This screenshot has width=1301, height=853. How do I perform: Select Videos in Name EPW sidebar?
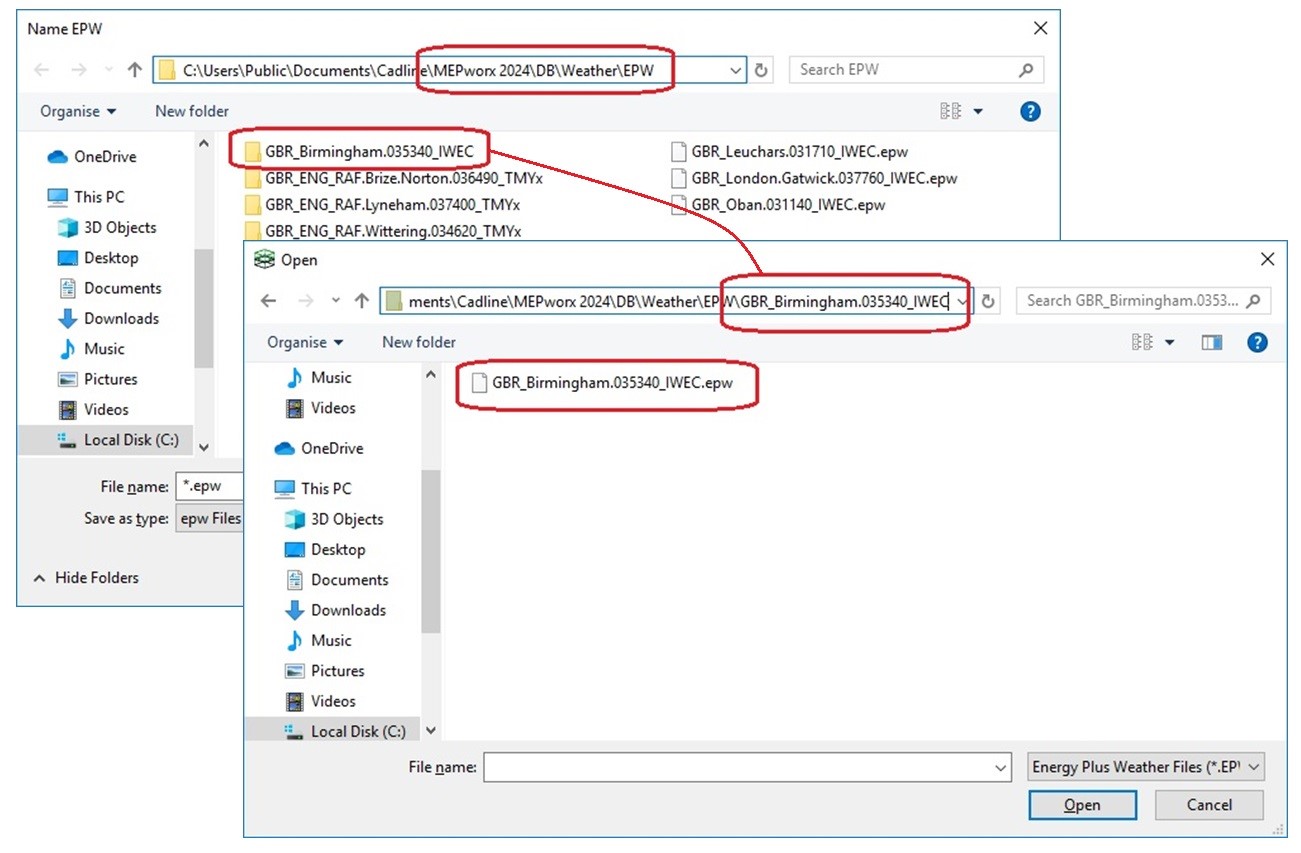(94, 409)
